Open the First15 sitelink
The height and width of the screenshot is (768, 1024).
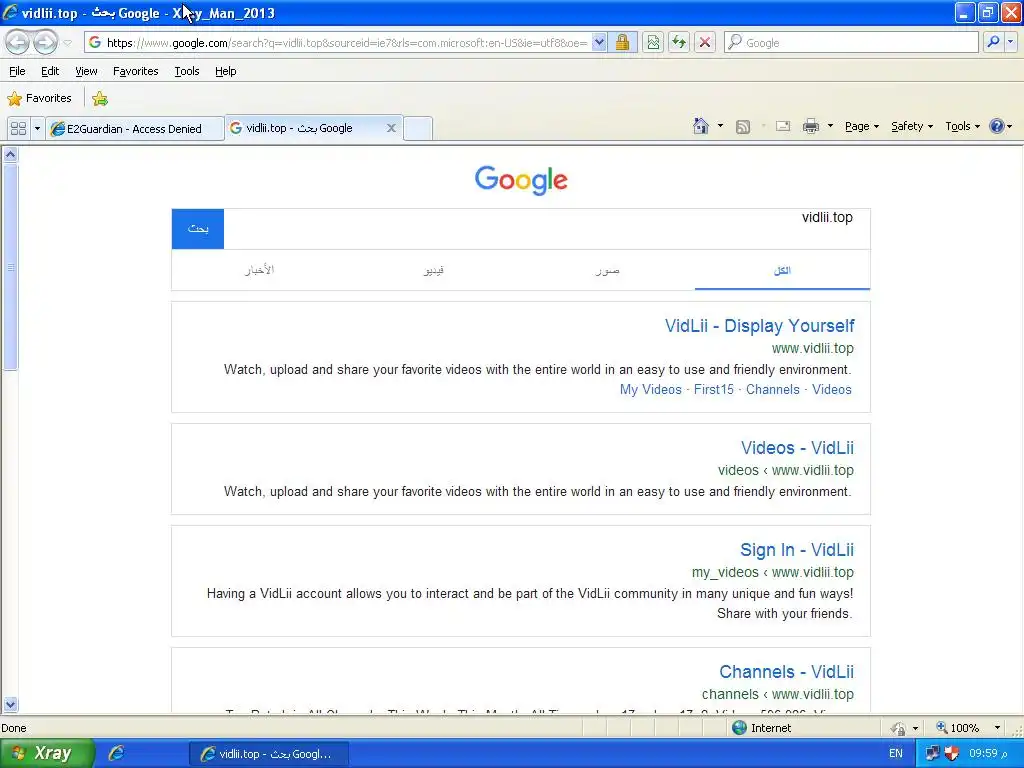(714, 389)
